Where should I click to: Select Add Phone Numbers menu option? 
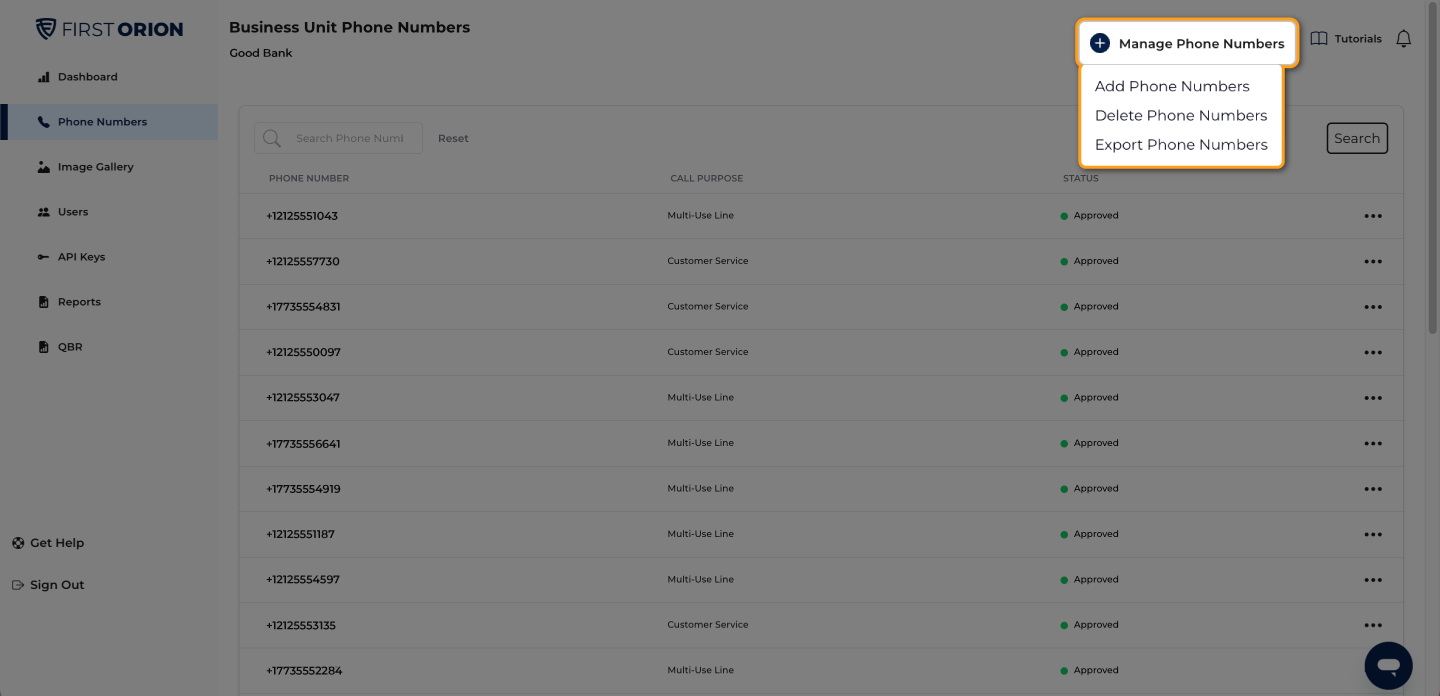point(1172,86)
